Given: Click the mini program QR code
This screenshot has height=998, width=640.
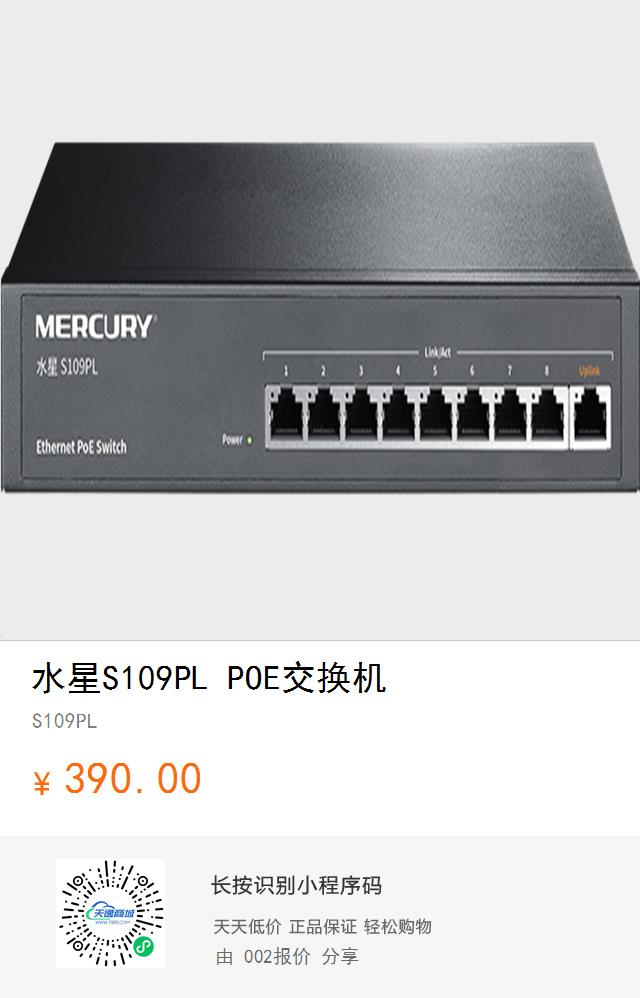Looking at the screenshot, I should point(110,913).
